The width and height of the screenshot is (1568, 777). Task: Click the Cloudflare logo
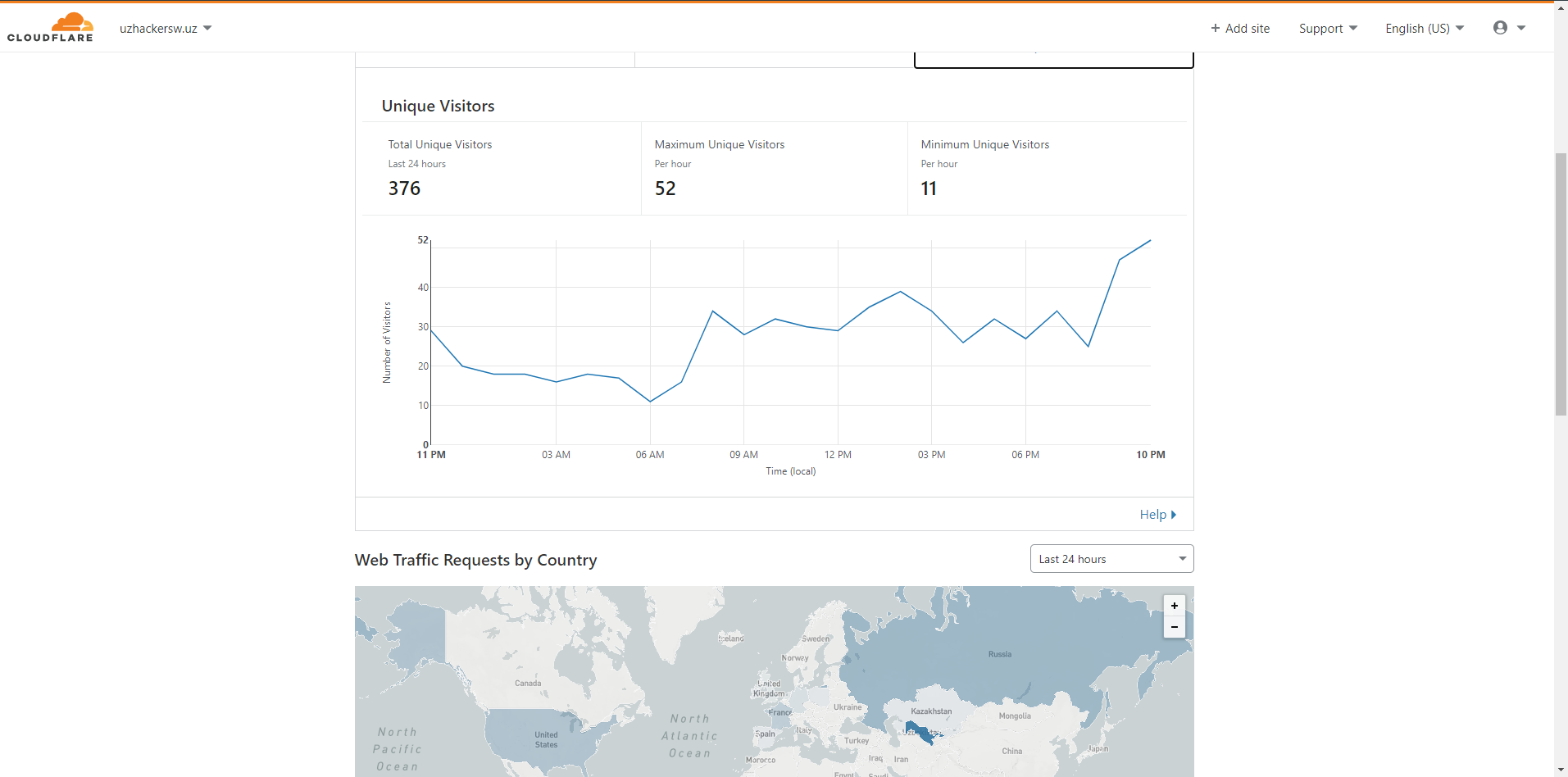[50, 27]
